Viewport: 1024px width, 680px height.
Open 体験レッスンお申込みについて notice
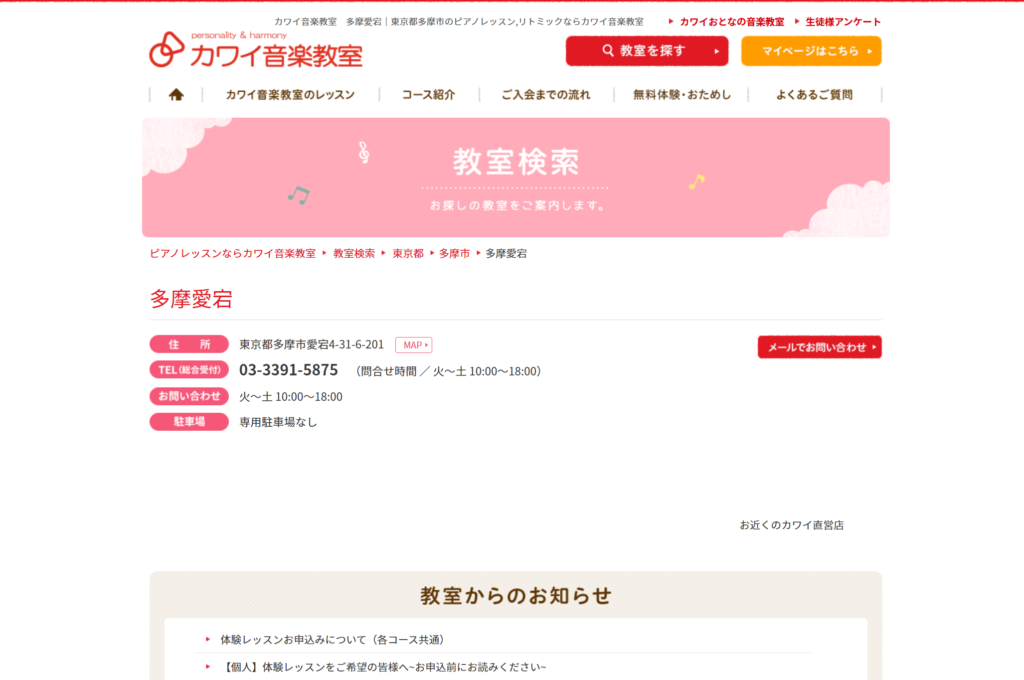coord(332,640)
